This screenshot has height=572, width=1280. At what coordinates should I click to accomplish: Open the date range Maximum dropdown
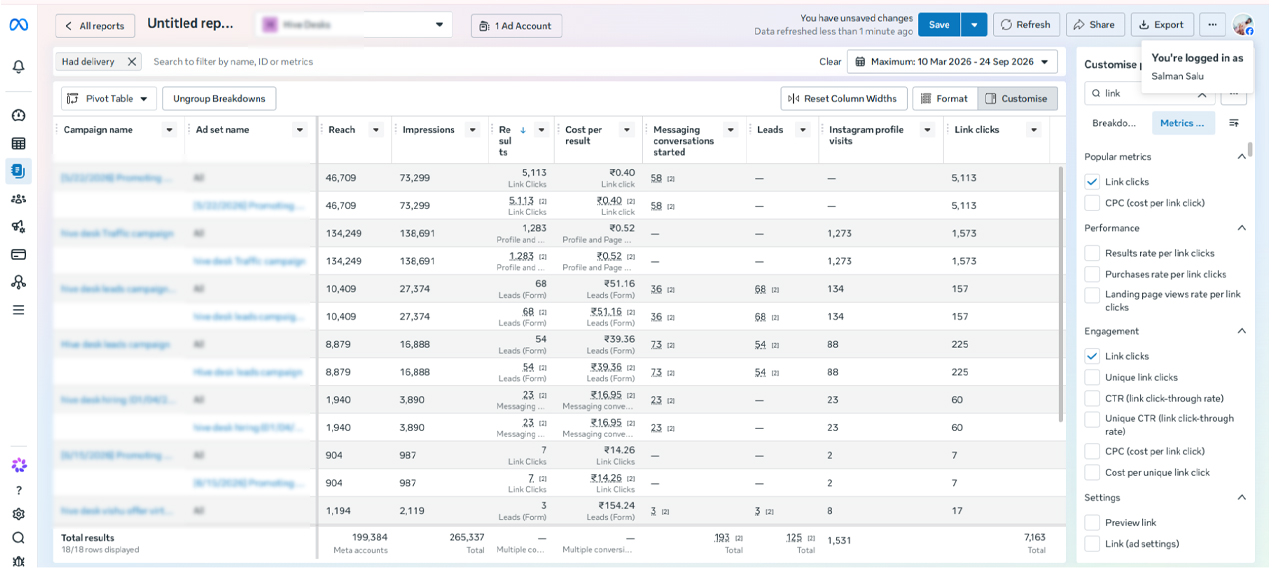click(952, 62)
